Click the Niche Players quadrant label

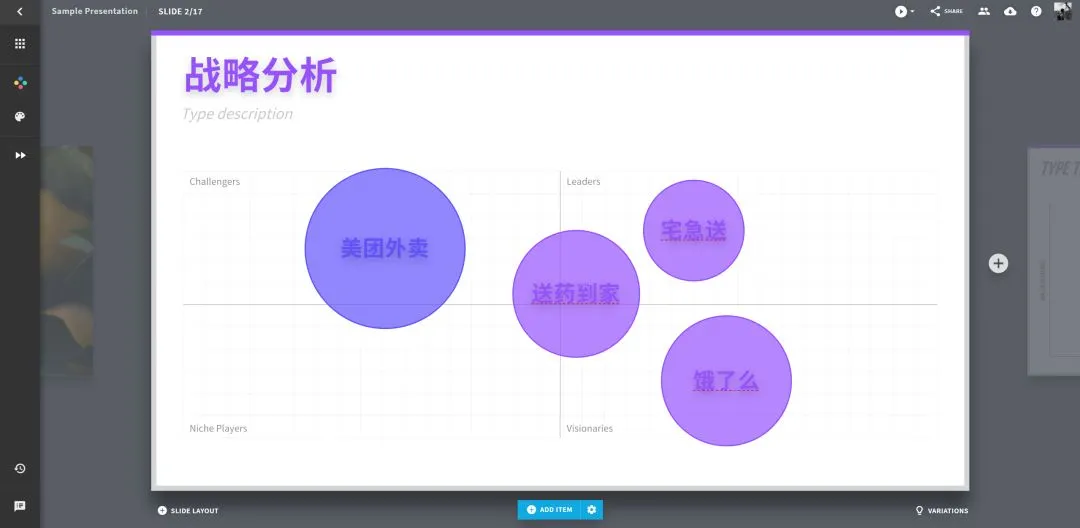218,428
